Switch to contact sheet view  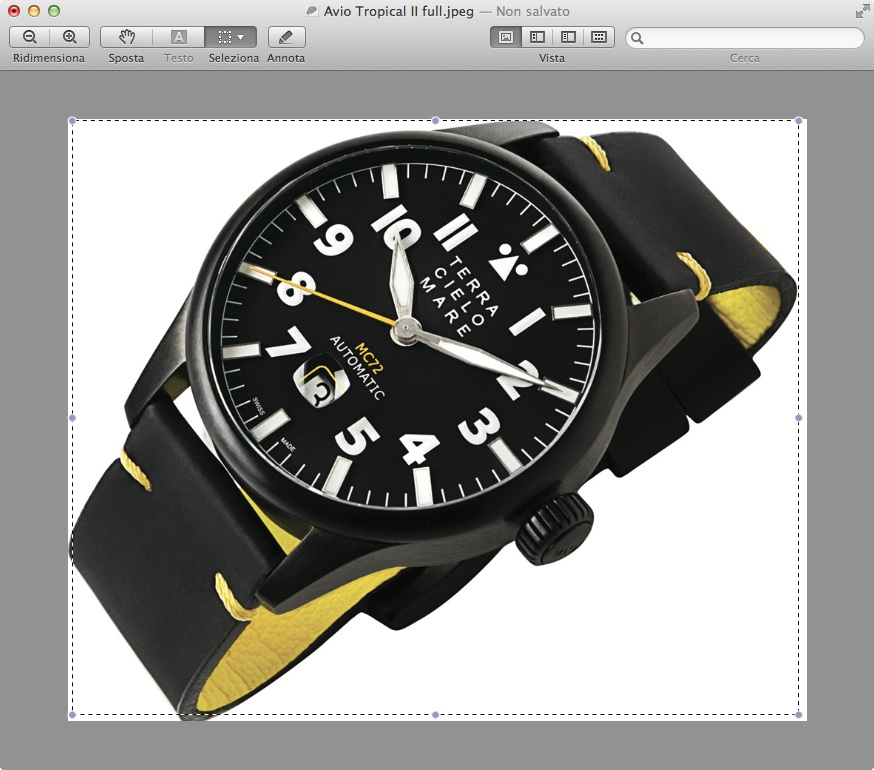[x=599, y=37]
